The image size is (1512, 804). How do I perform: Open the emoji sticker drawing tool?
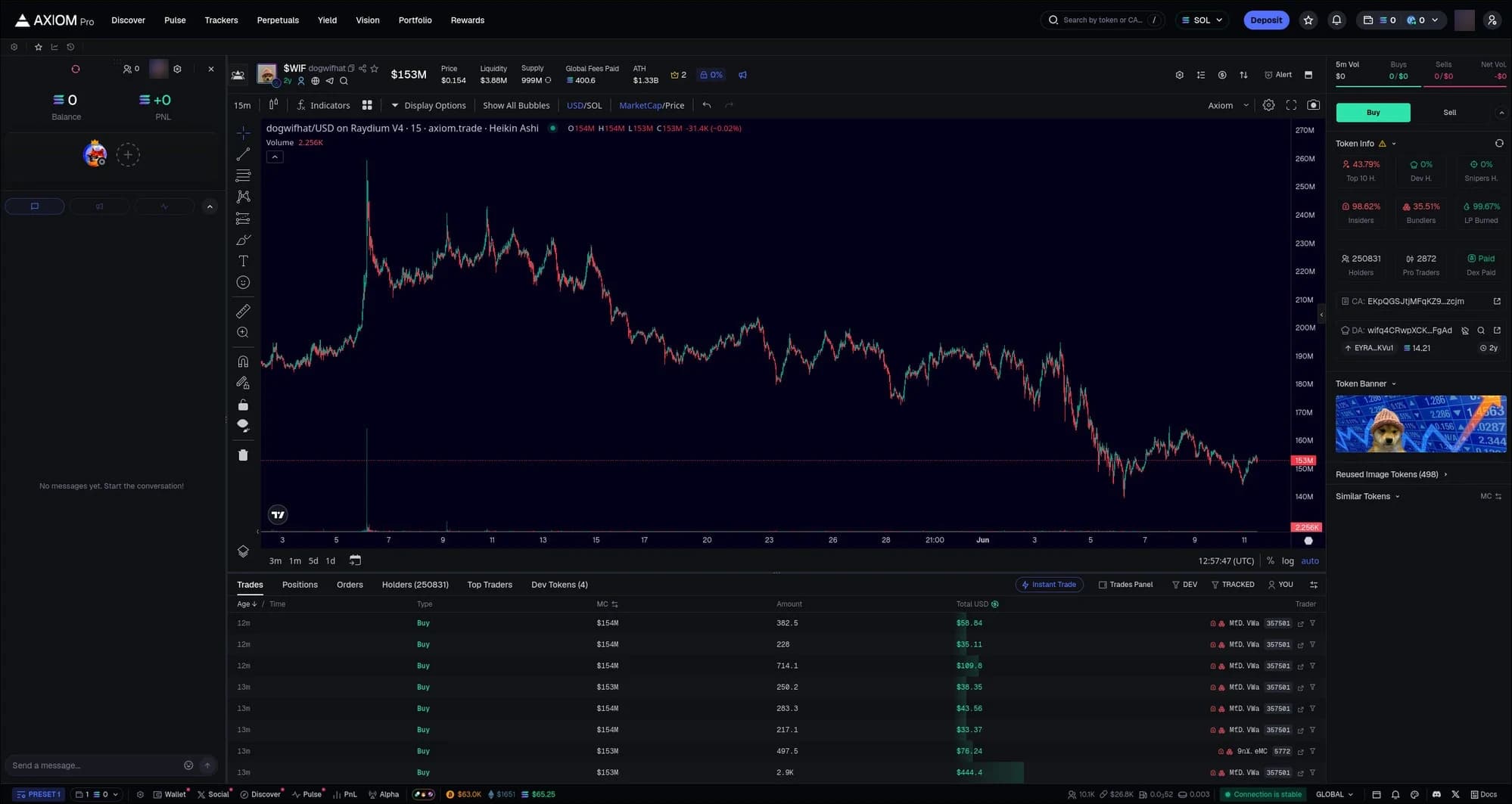coord(243,282)
